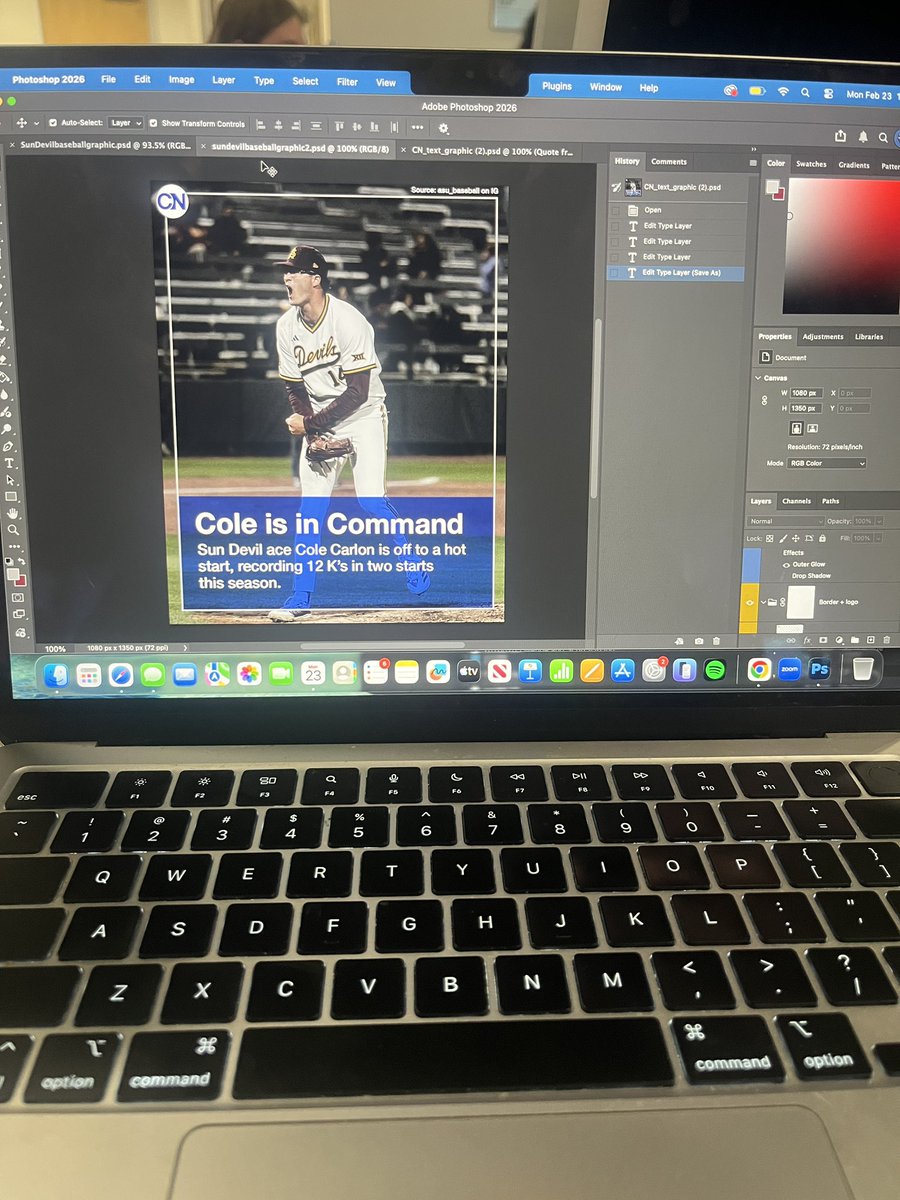Screen dimensions: 900x1200
Task: Select the Pen tool
Action: (8, 447)
